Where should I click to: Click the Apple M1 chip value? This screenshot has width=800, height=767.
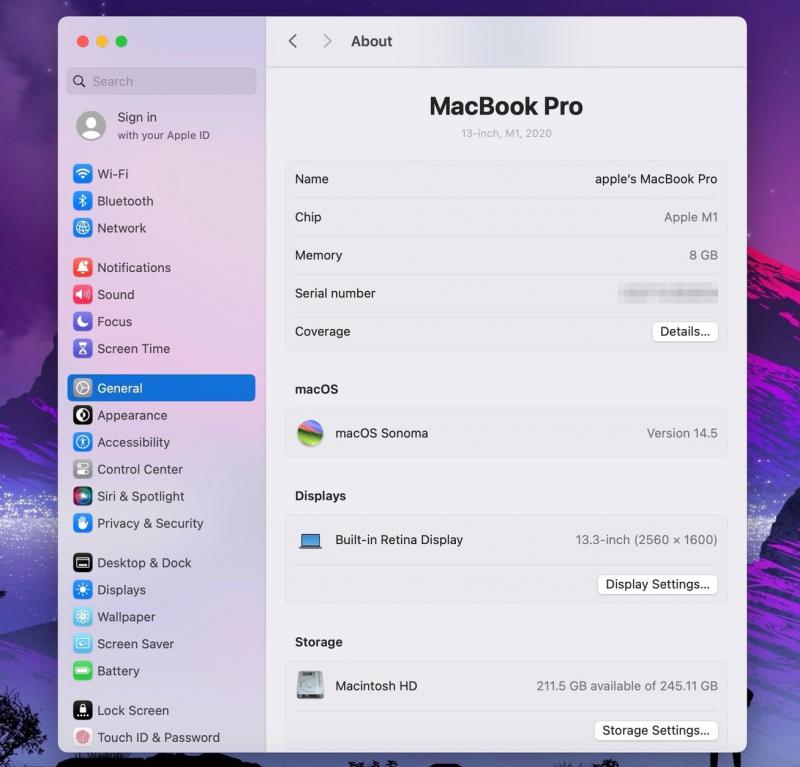690,217
